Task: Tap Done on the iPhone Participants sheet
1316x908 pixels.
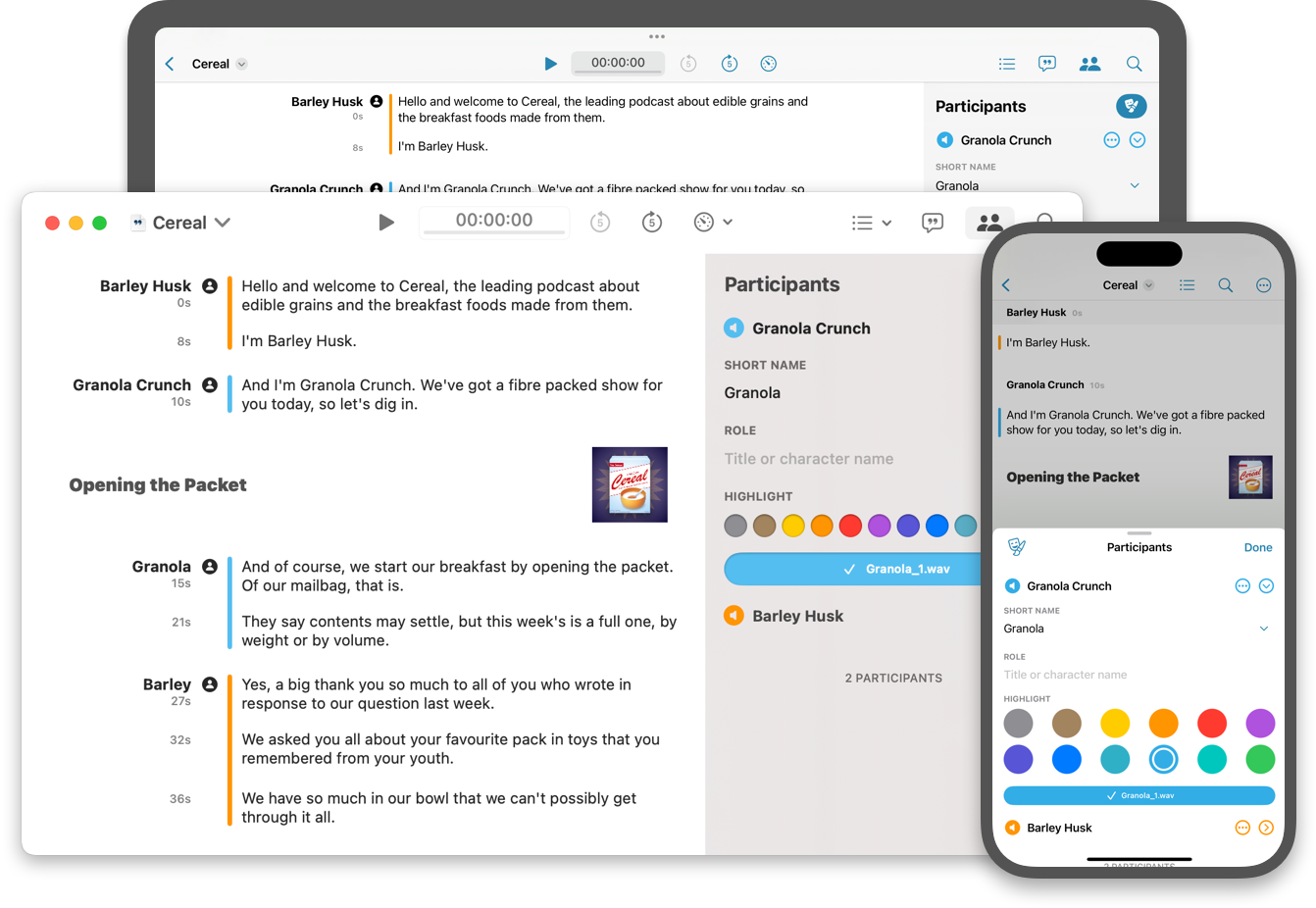Action: [1257, 547]
